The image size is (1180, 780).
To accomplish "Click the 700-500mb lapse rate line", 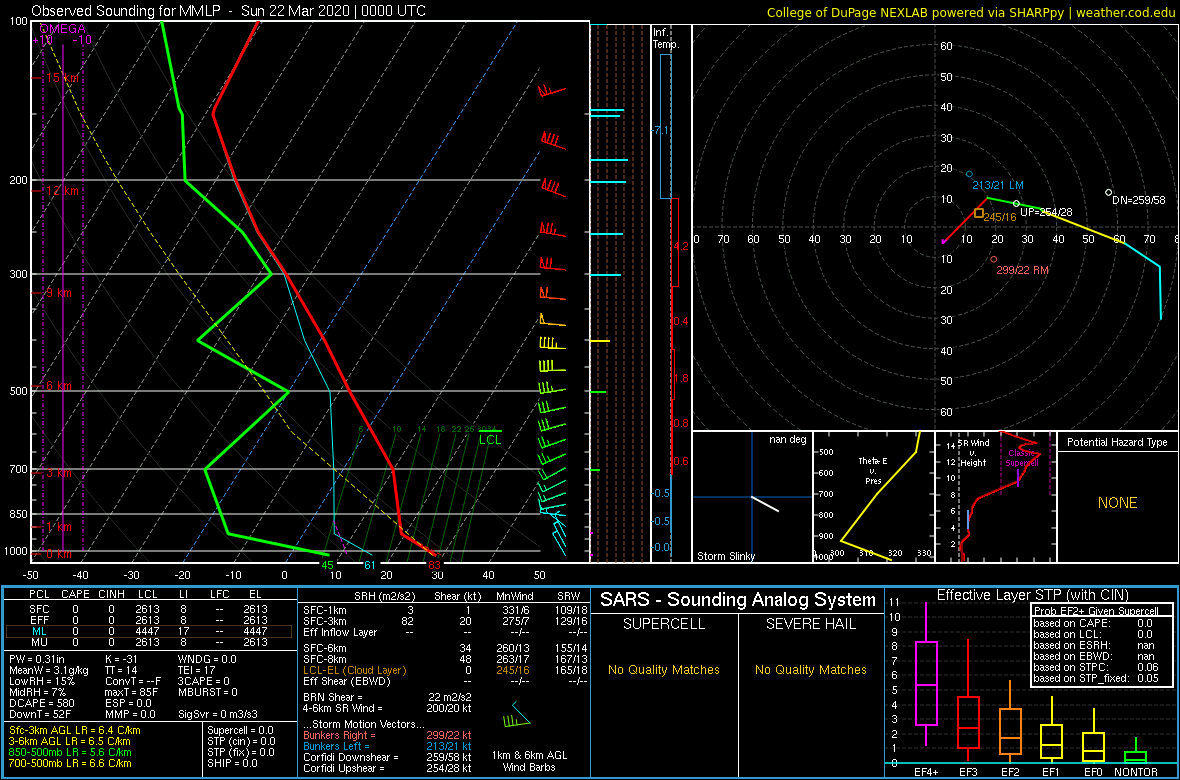I will 70,763.
